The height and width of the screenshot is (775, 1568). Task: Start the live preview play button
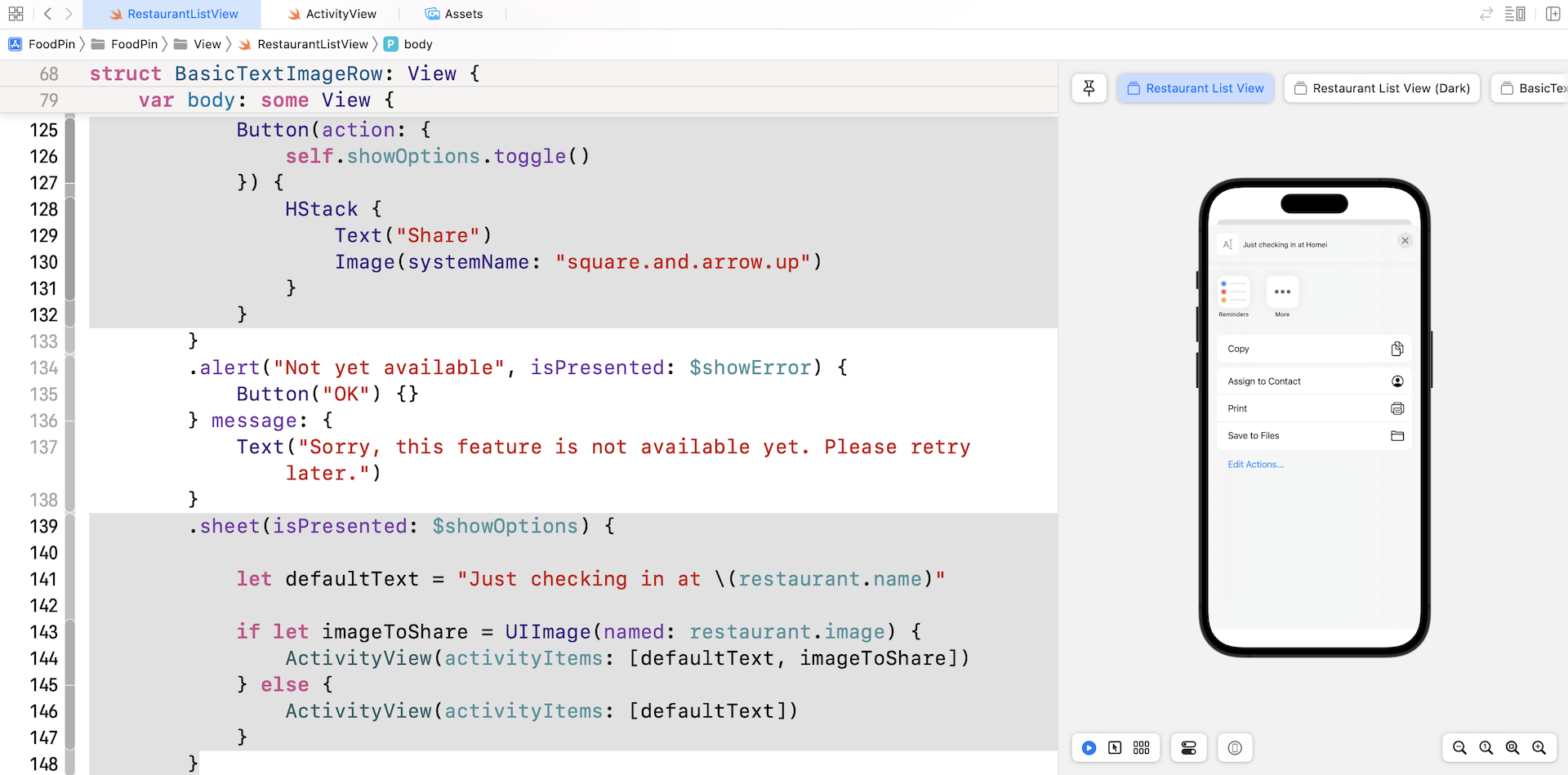[x=1089, y=748]
